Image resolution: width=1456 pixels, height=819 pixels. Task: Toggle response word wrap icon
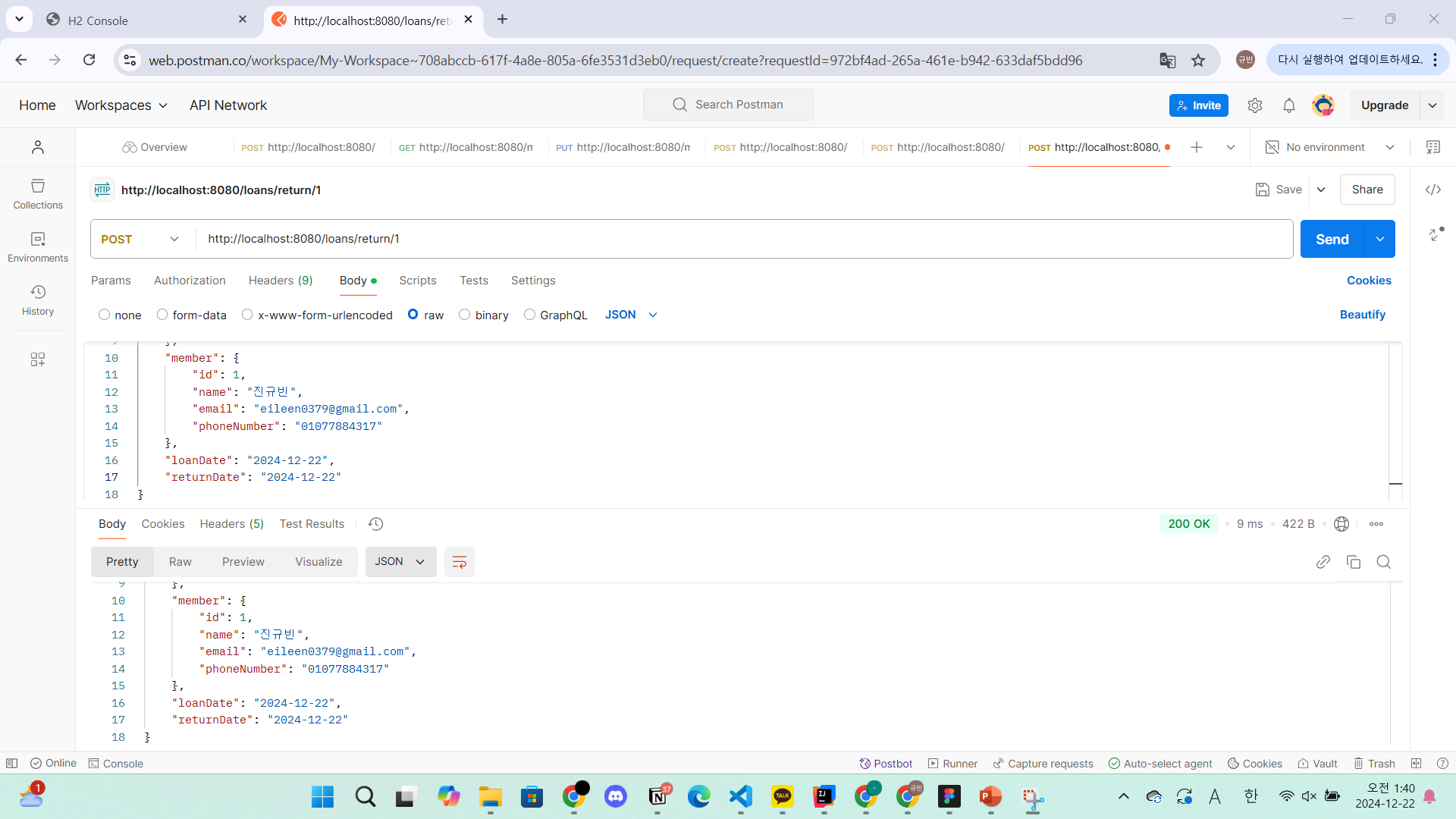(459, 562)
